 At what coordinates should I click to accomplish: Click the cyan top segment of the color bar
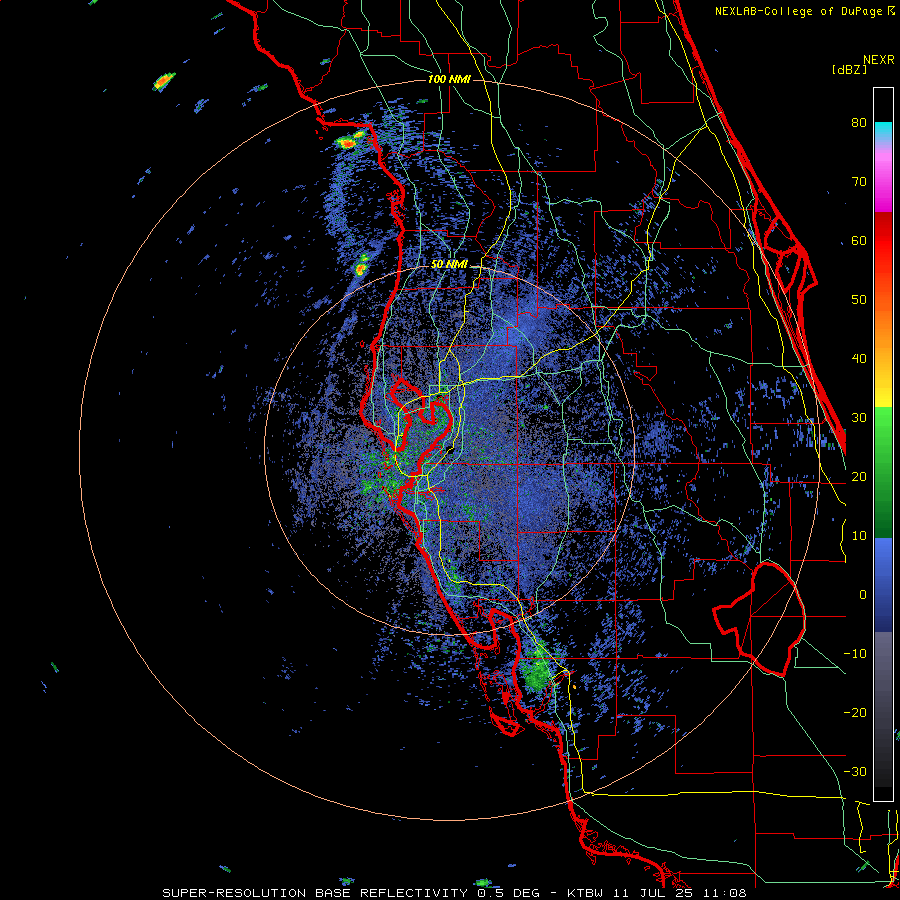point(883,132)
